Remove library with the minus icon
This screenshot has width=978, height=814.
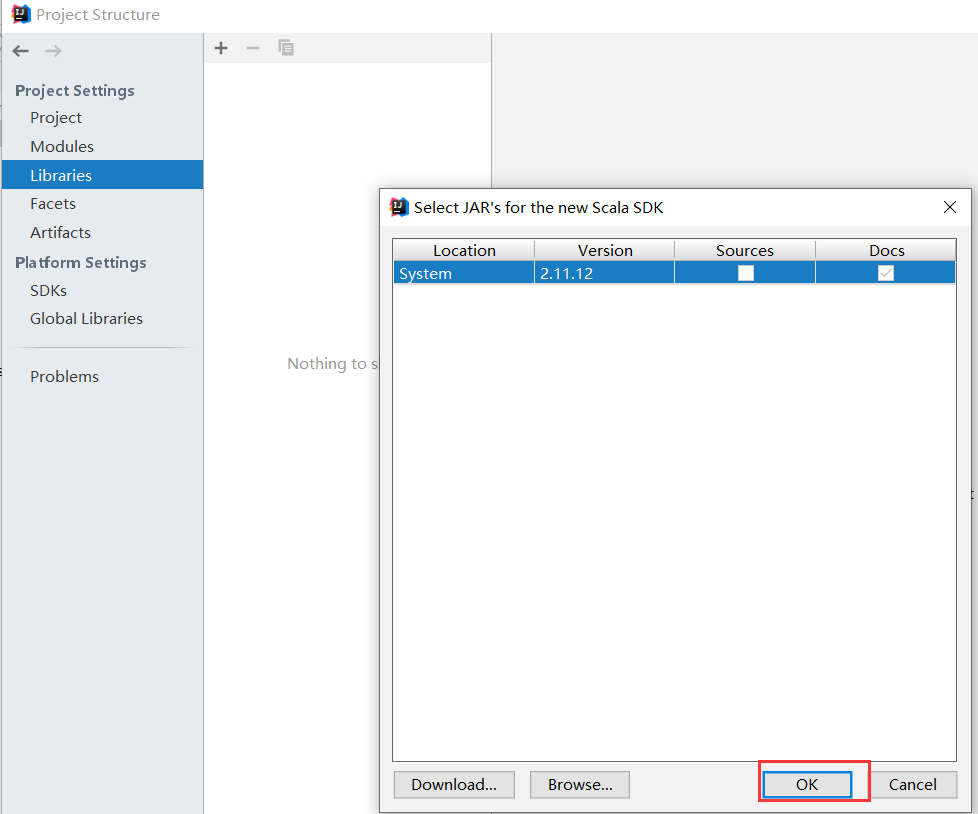point(253,48)
